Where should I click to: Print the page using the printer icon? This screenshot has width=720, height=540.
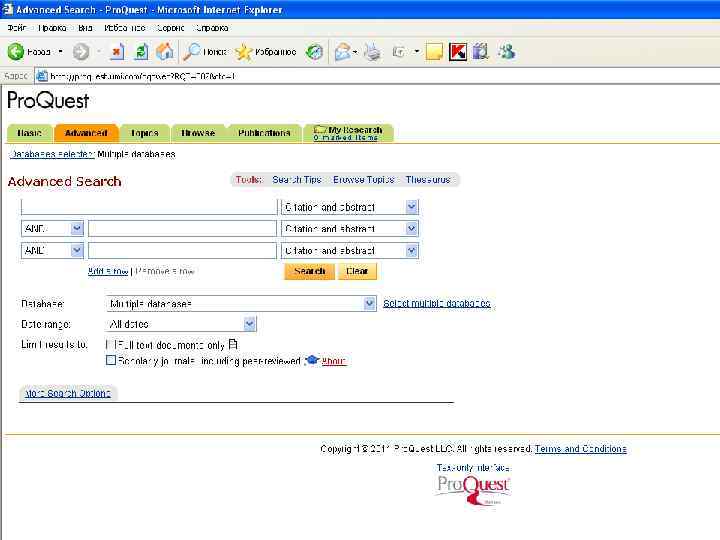coord(372,52)
